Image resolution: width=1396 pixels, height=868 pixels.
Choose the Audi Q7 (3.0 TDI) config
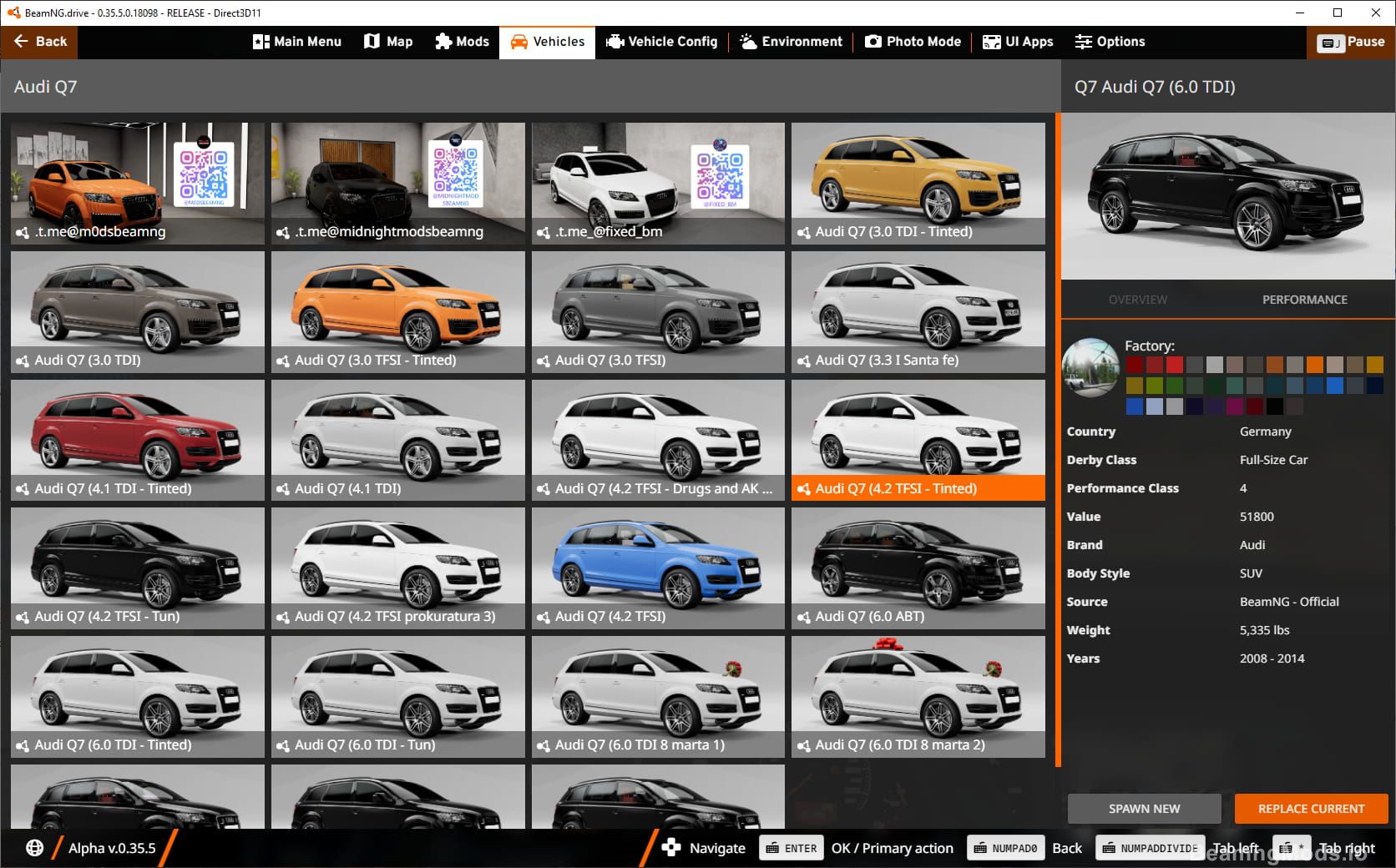pyautogui.click(x=138, y=312)
